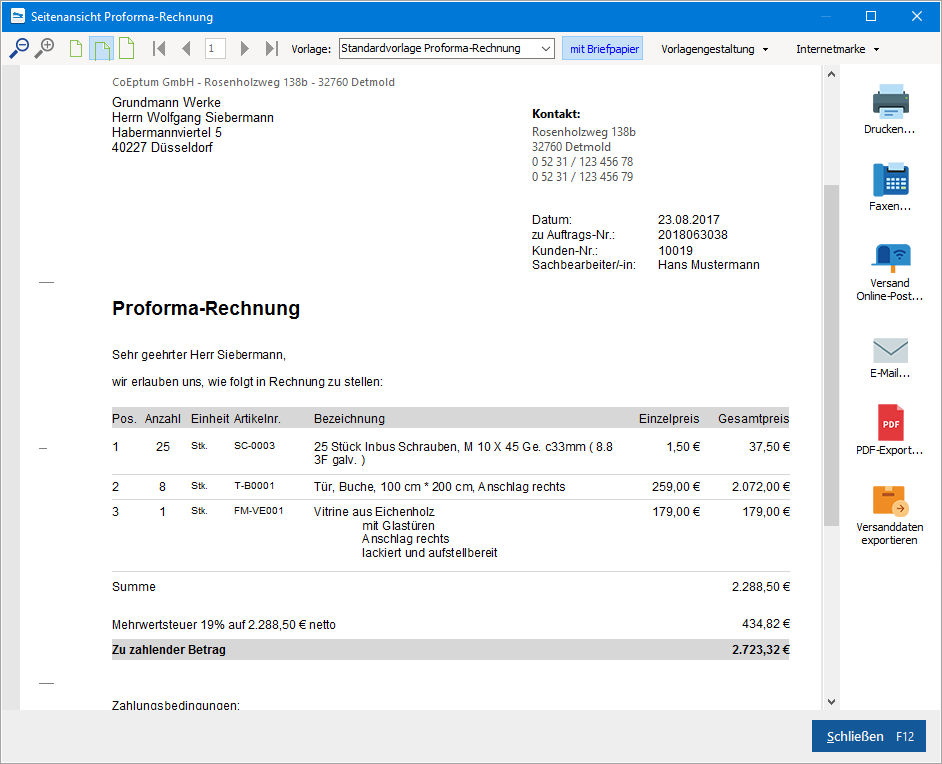The image size is (942, 764).
Task: Click the Zu zahlender Betrag label
Action: (x=169, y=649)
